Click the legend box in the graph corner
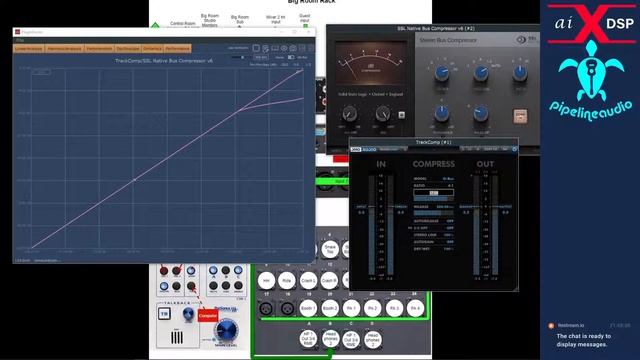The height and width of the screenshot is (360, 640). [41, 72]
